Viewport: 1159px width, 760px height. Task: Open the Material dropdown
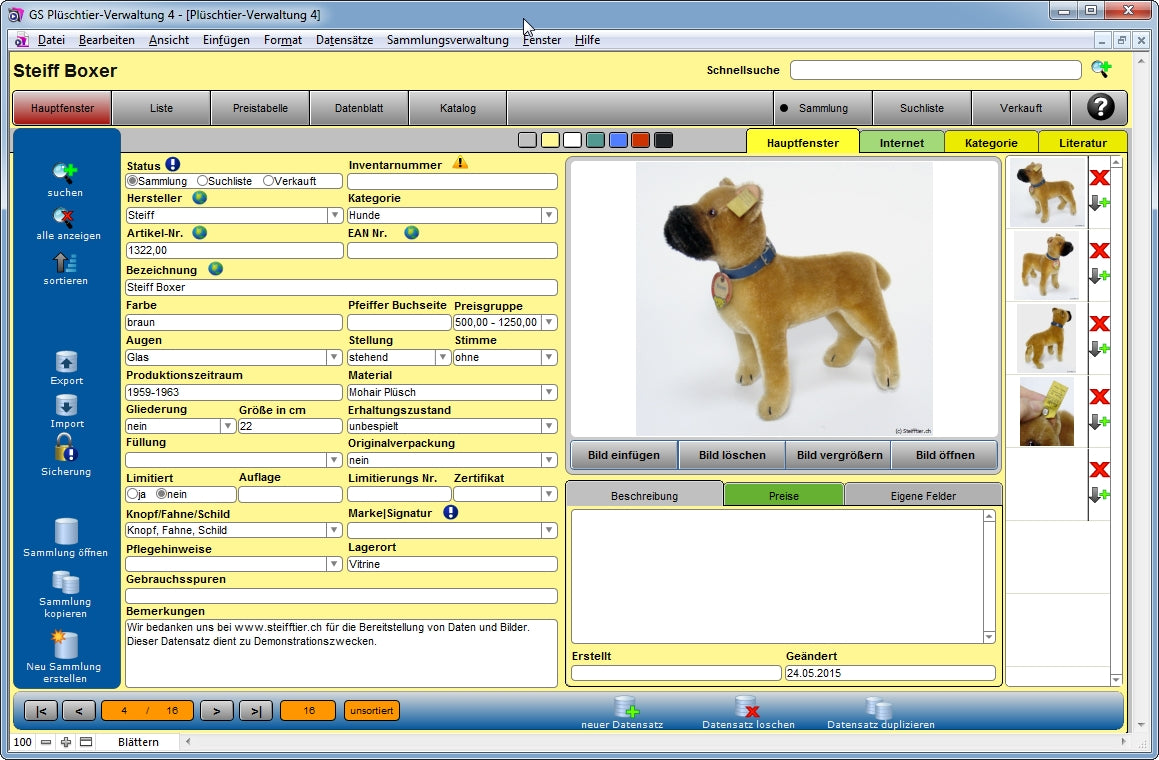(549, 392)
